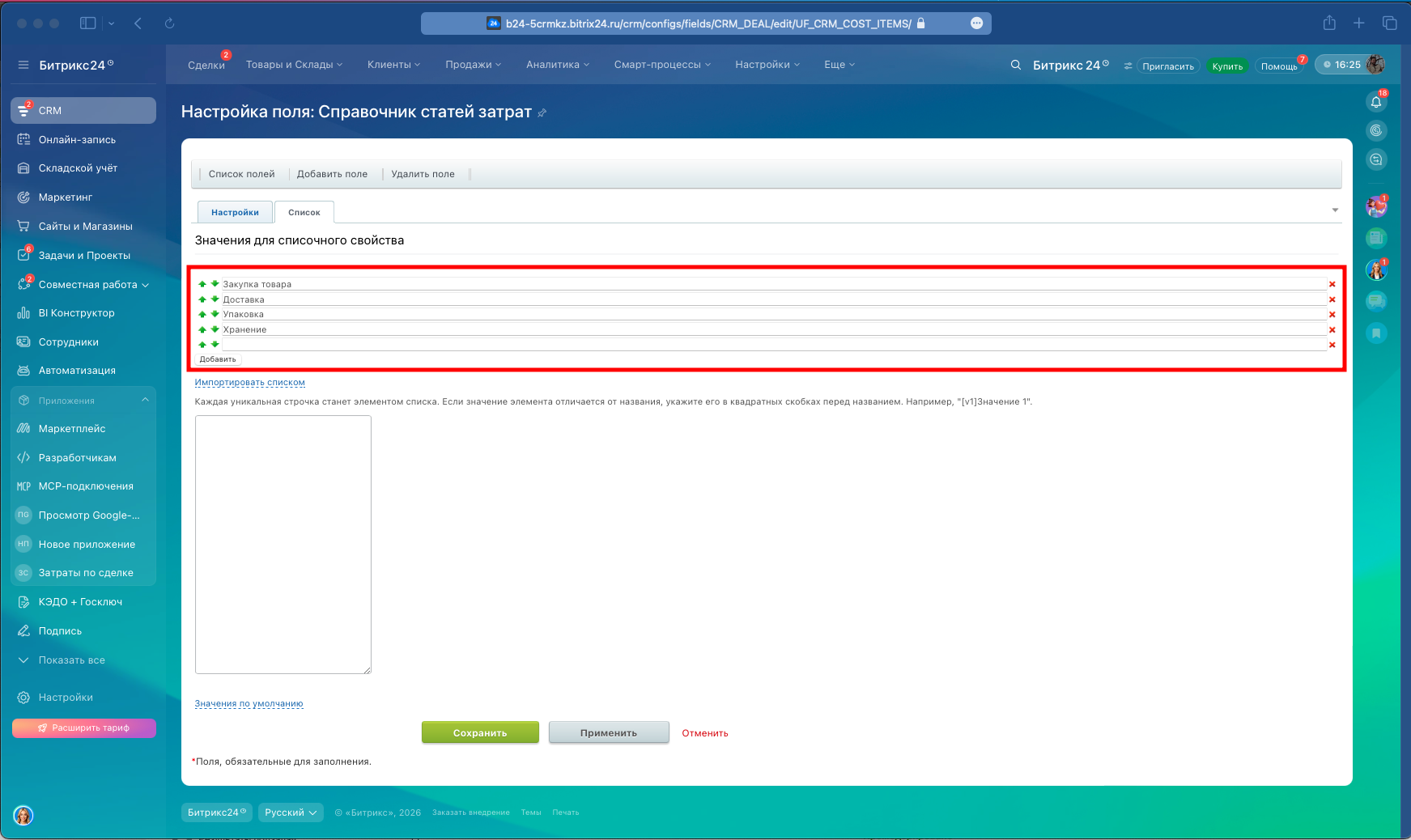The image size is (1411, 840).
Task: Open 'Помощь' button
Action: (x=1279, y=66)
